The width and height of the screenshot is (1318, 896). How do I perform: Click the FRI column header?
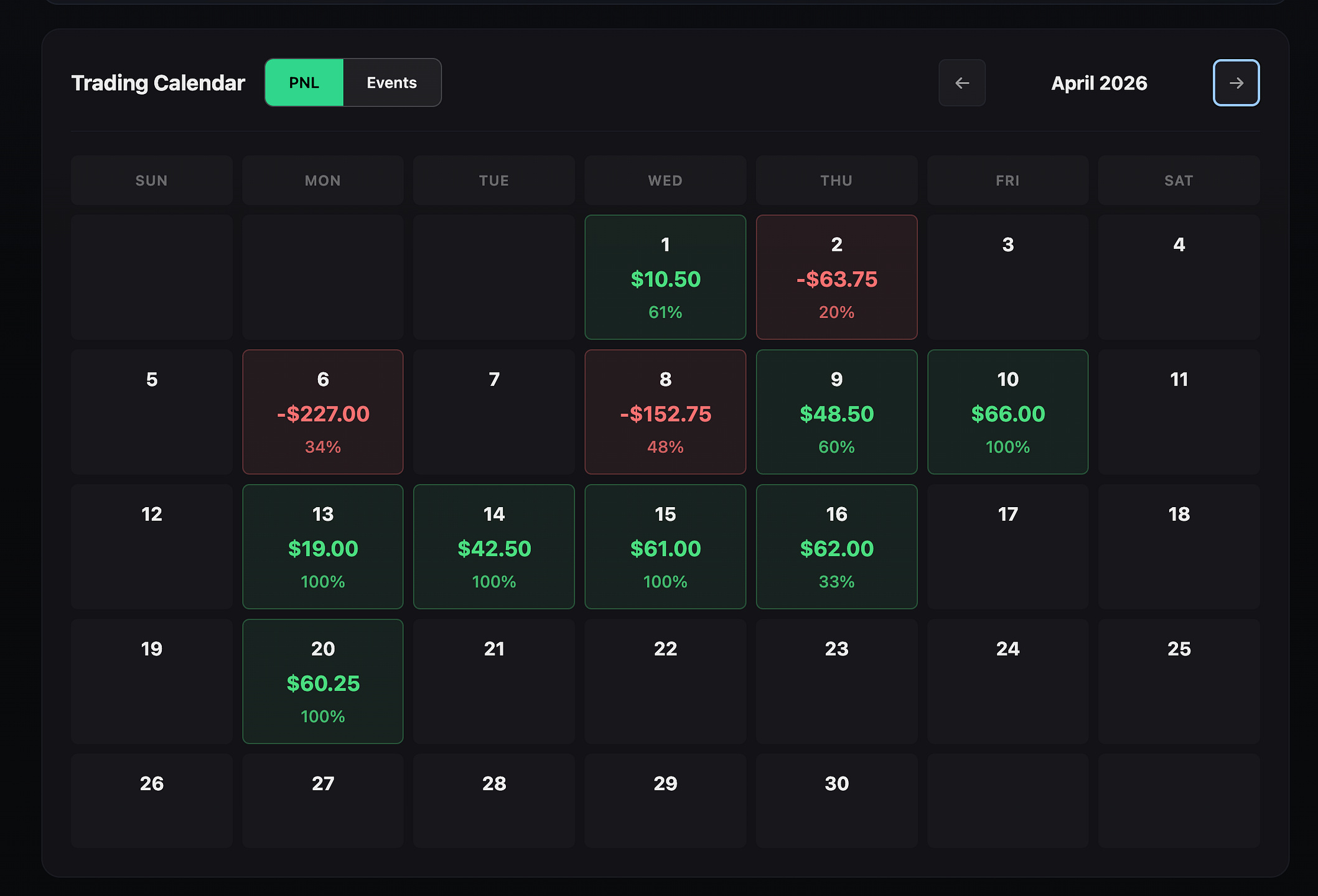pyautogui.click(x=1007, y=180)
